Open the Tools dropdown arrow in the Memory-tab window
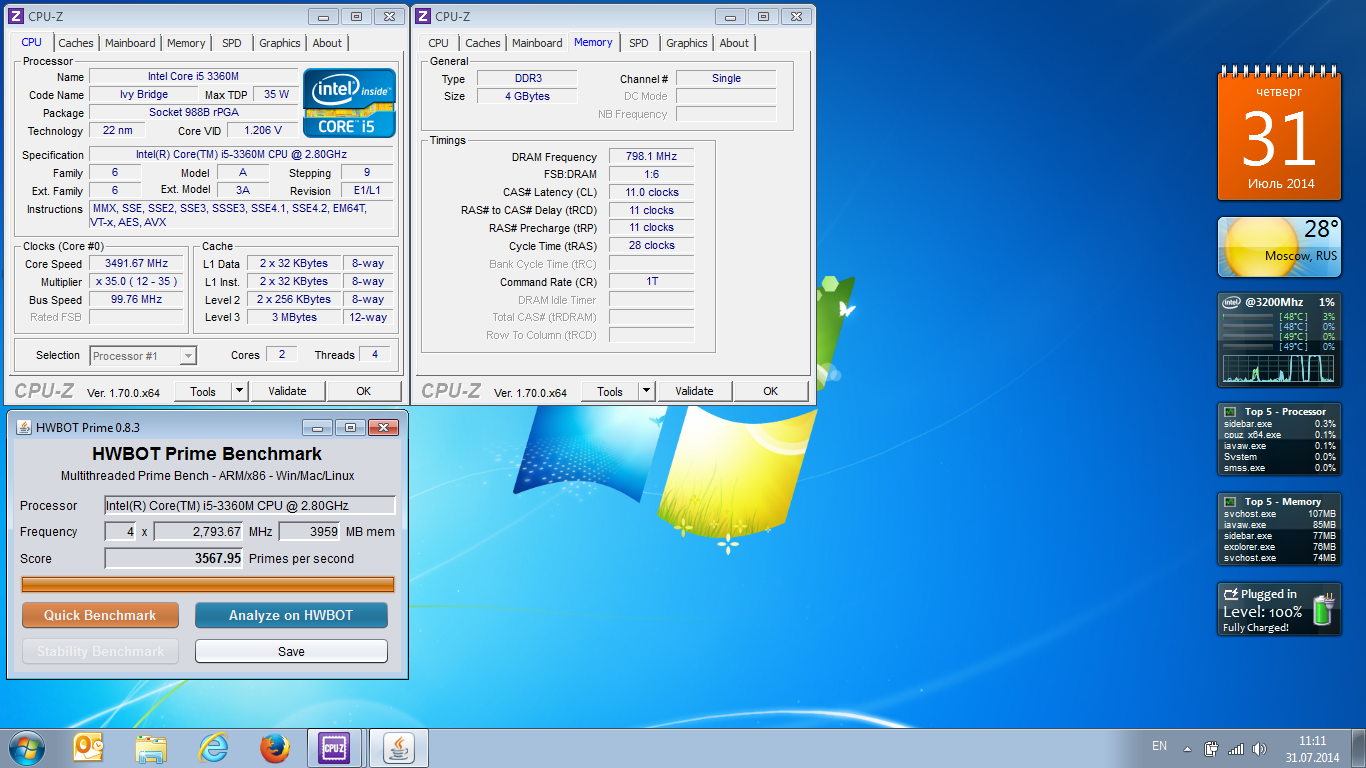The width and height of the screenshot is (1366, 768). coord(647,391)
